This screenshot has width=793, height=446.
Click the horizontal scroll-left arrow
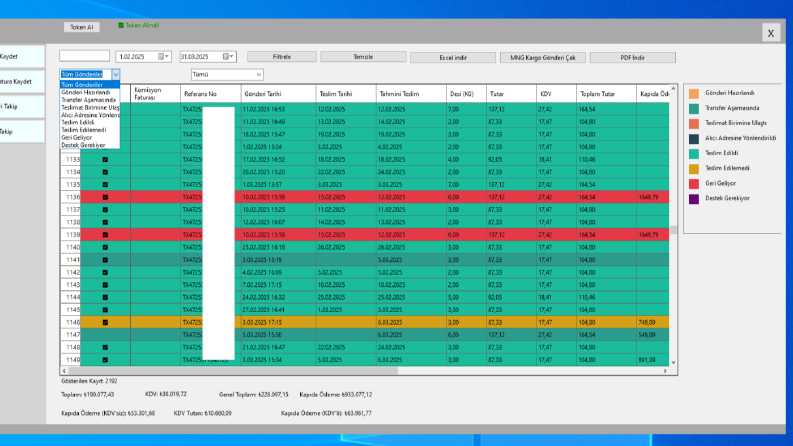(64, 371)
